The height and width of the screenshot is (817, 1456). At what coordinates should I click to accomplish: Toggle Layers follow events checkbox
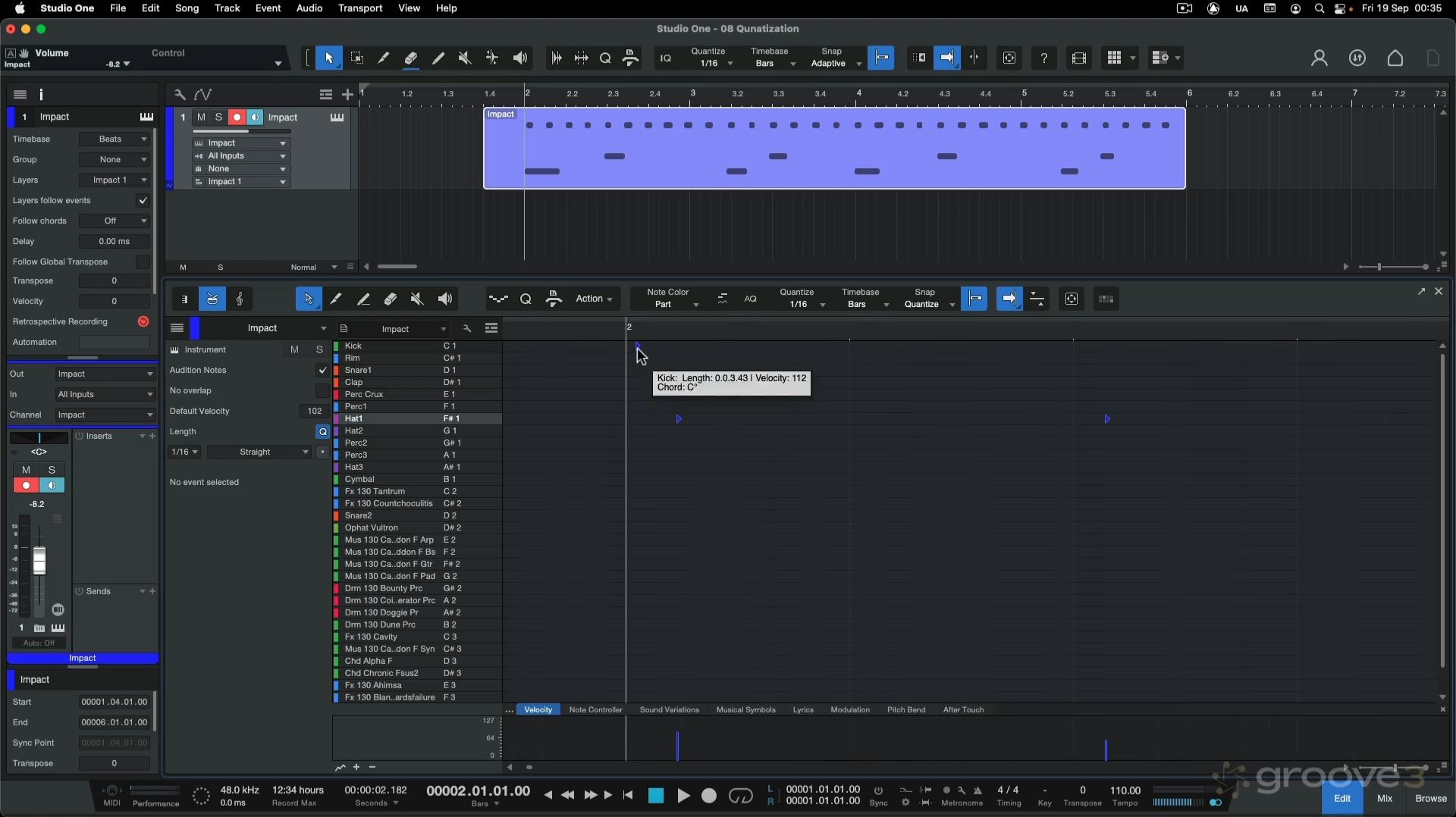point(143,201)
